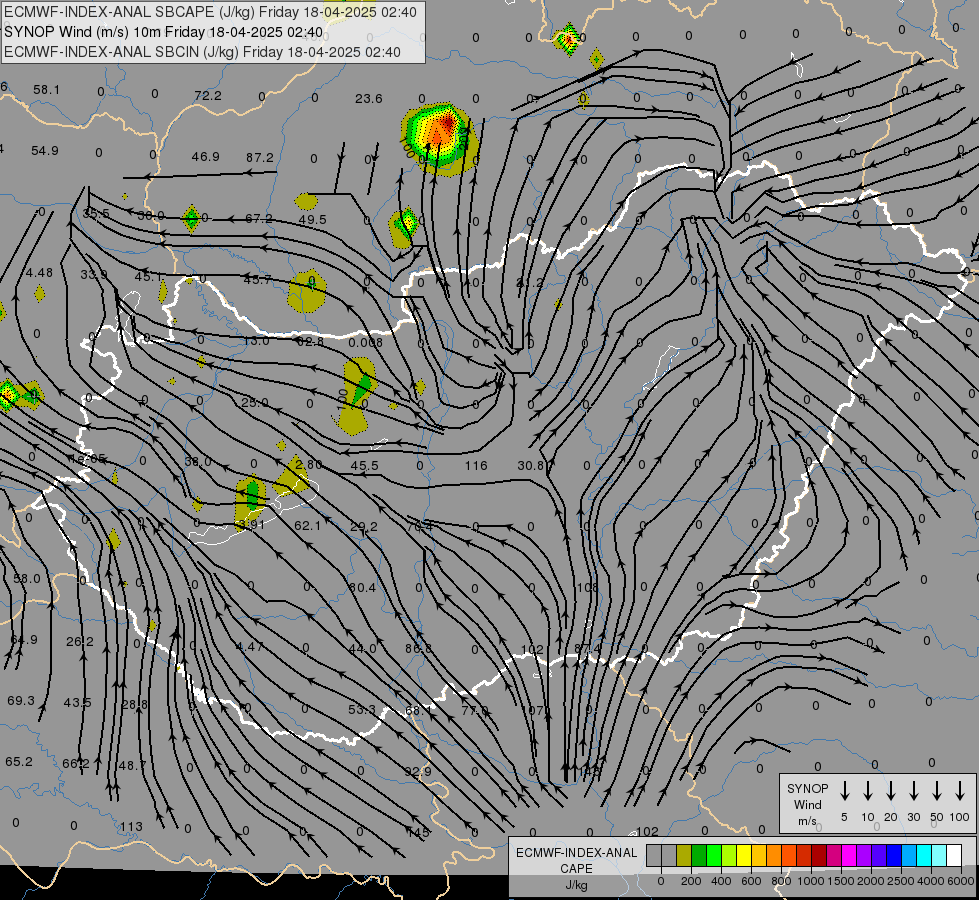
Task: Pick the pure blue swatch before 2500
Action: [x=893, y=856]
